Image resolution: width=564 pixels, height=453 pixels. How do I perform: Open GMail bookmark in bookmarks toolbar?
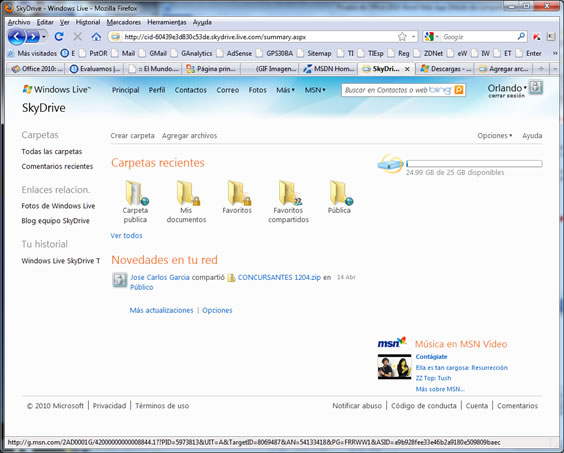click(154, 53)
